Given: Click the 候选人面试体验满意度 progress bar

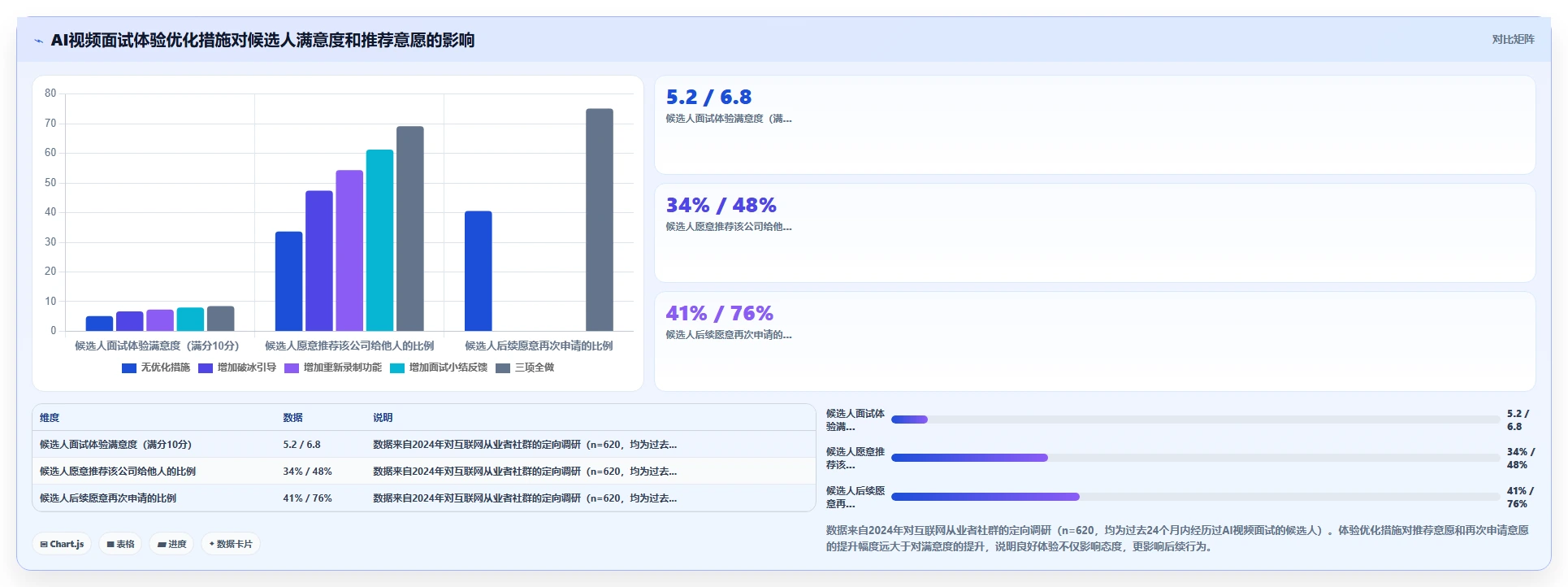Looking at the screenshot, I should [x=1195, y=420].
